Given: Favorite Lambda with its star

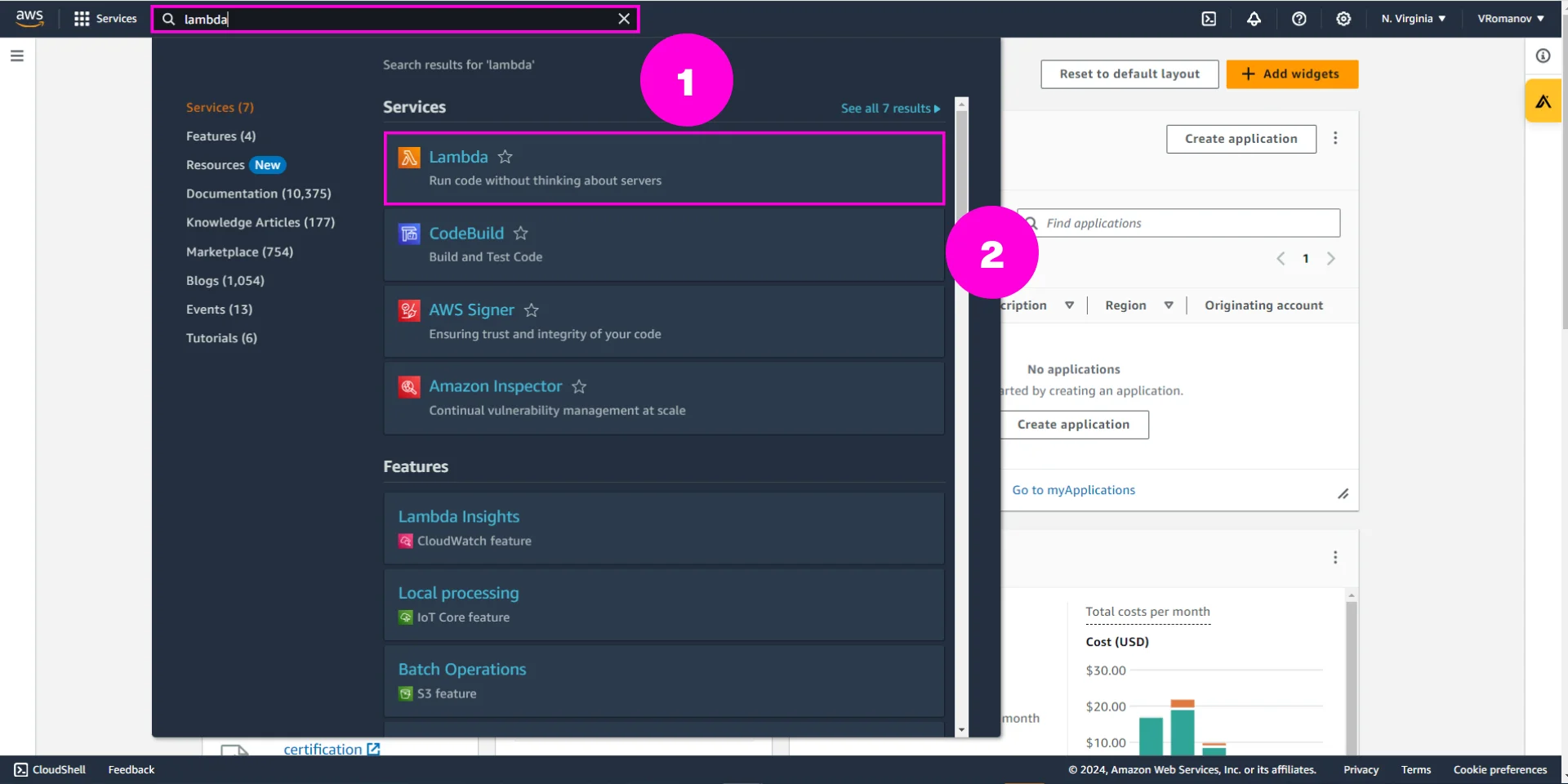Looking at the screenshot, I should point(506,156).
